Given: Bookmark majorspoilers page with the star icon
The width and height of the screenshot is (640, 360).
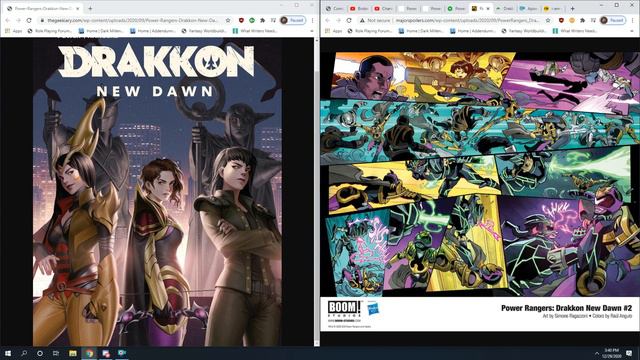Looking at the screenshot, I should point(548,20).
